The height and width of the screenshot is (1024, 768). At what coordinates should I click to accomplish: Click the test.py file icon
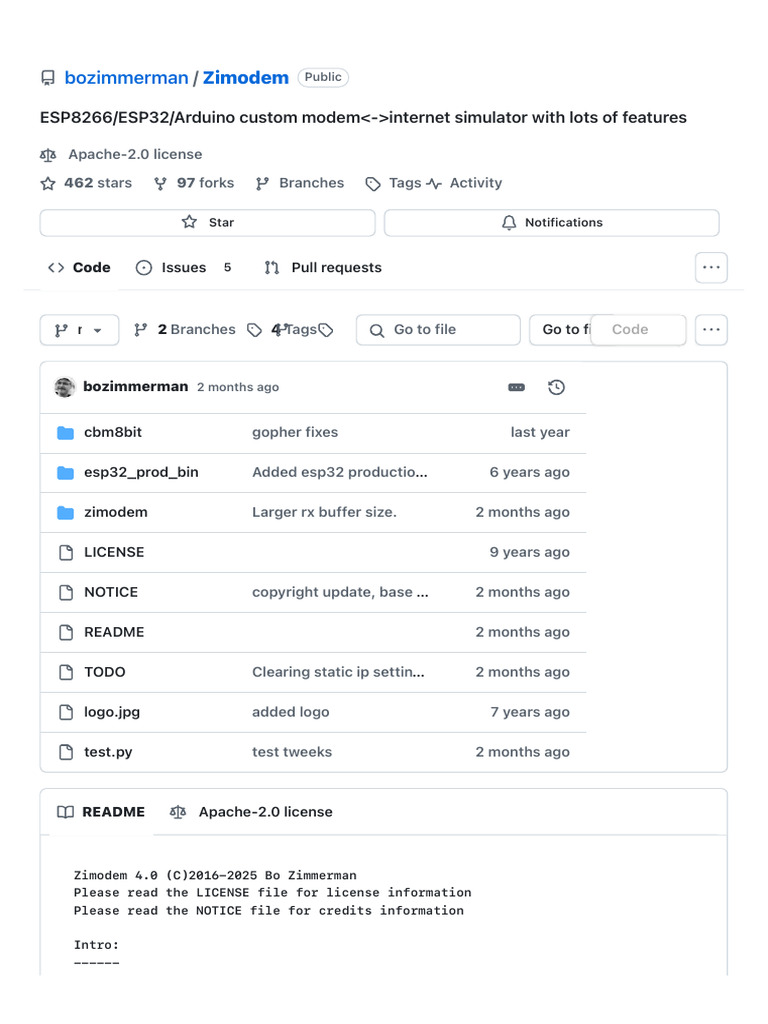point(66,752)
